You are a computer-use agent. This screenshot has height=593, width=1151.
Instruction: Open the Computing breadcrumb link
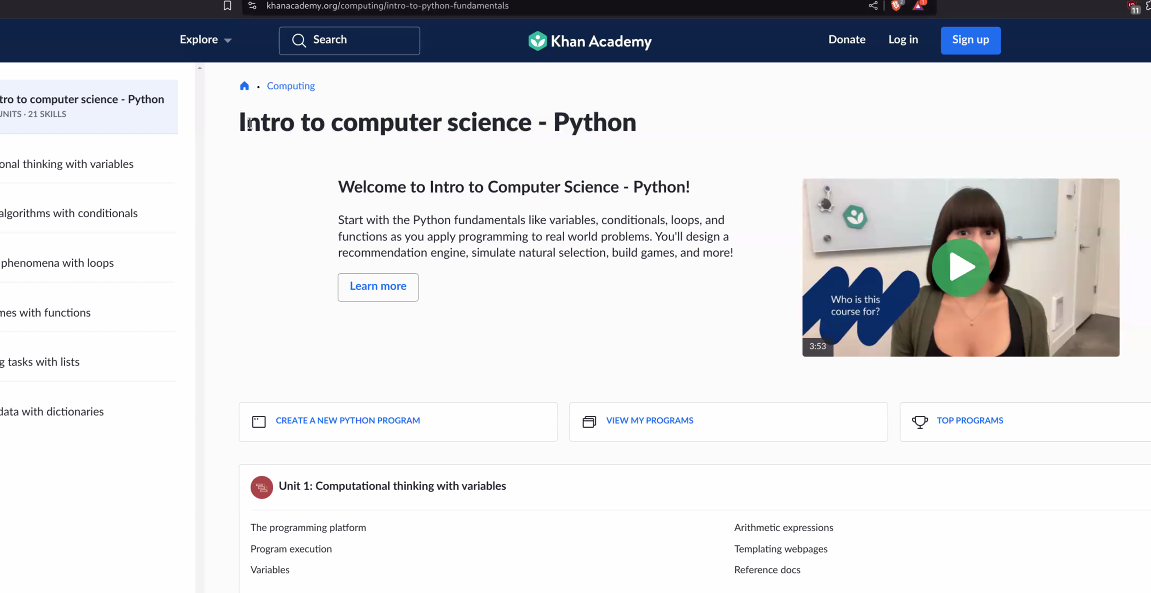291,86
